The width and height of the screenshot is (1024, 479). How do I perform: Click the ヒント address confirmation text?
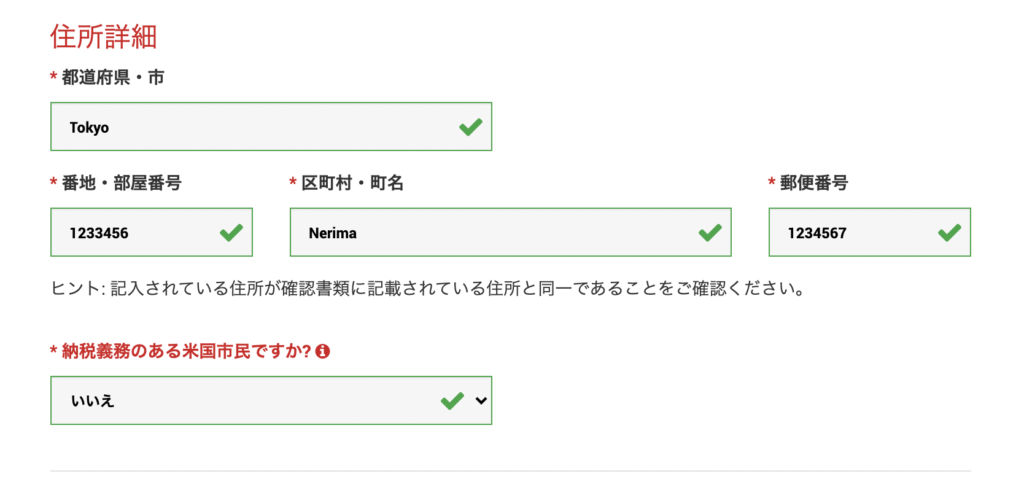pyautogui.click(x=427, y=290)
